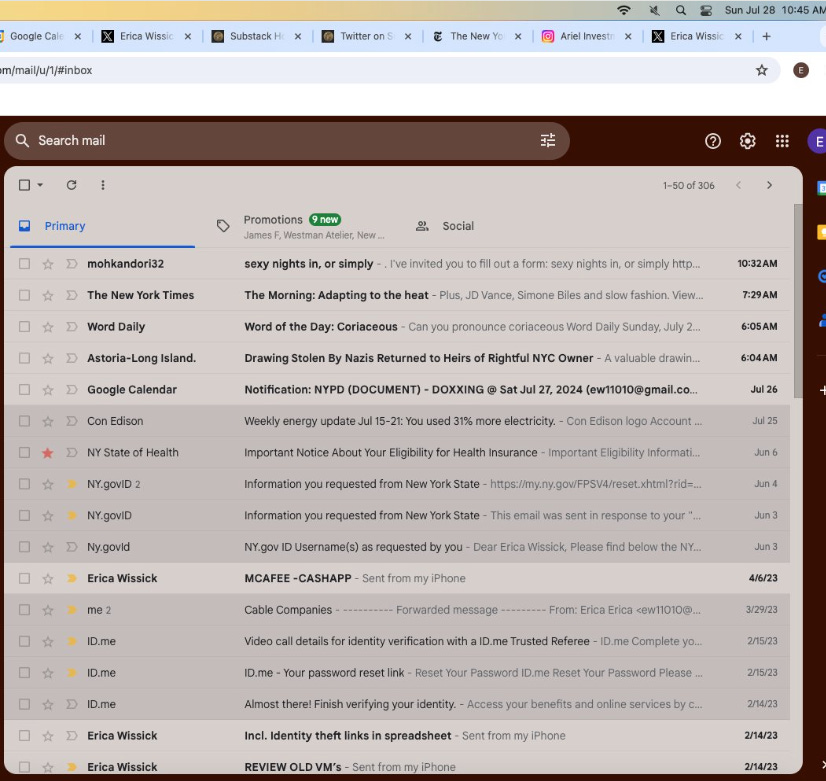Tick the select-all checkbox
Screen dimensions: 826x781
click(x=24, y=185)
